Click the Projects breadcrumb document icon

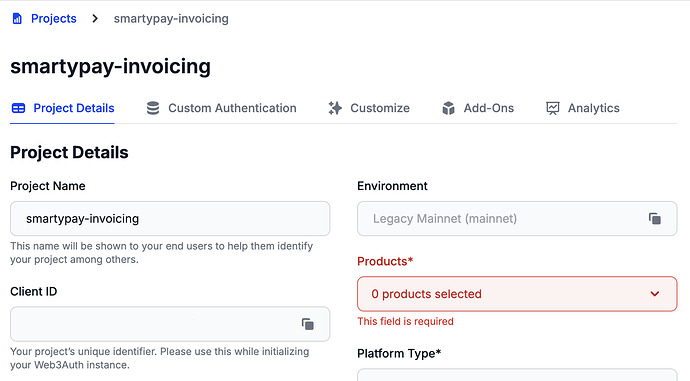pyautogui.click(x=17, y=18)
